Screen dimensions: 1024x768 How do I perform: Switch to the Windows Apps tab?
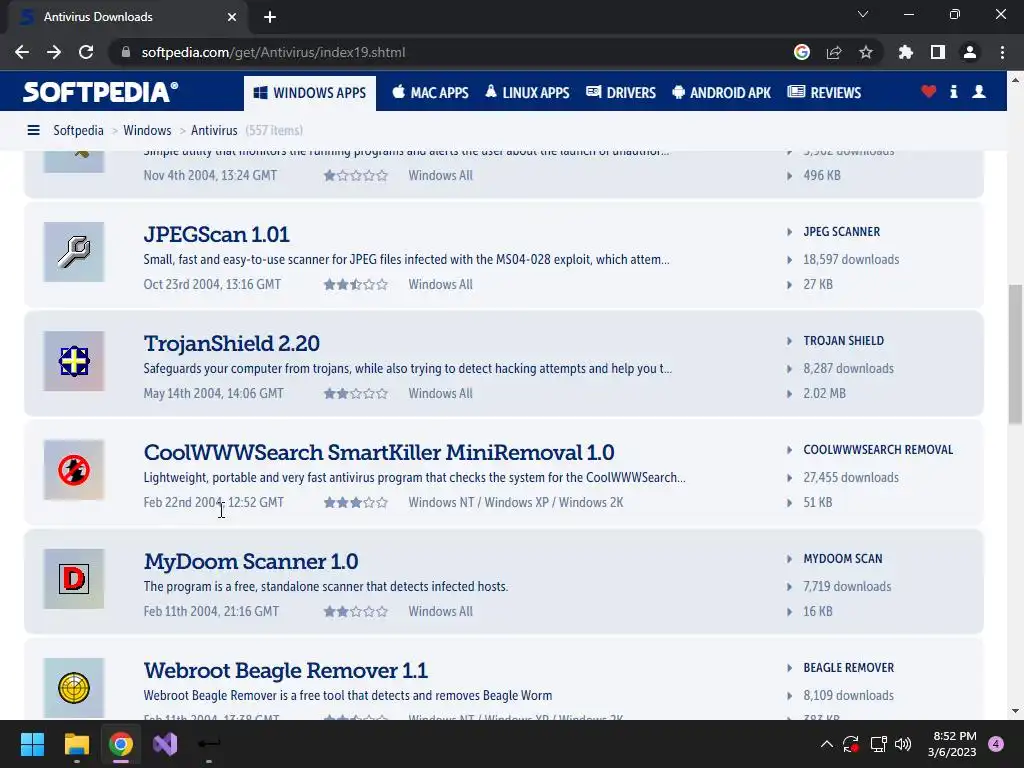(x=310, y=93)
